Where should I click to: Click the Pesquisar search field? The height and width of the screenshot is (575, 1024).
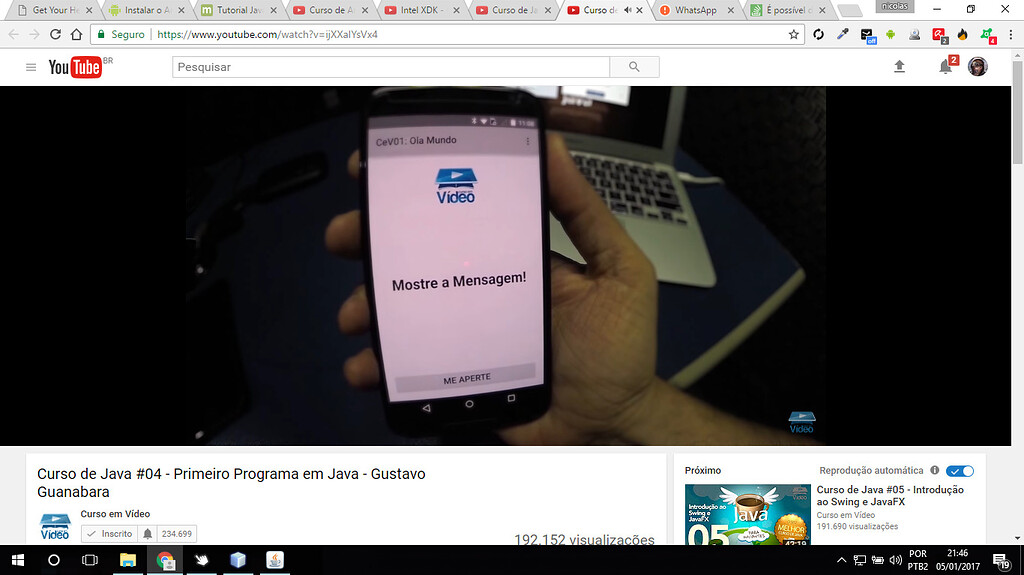pos(391,67)
